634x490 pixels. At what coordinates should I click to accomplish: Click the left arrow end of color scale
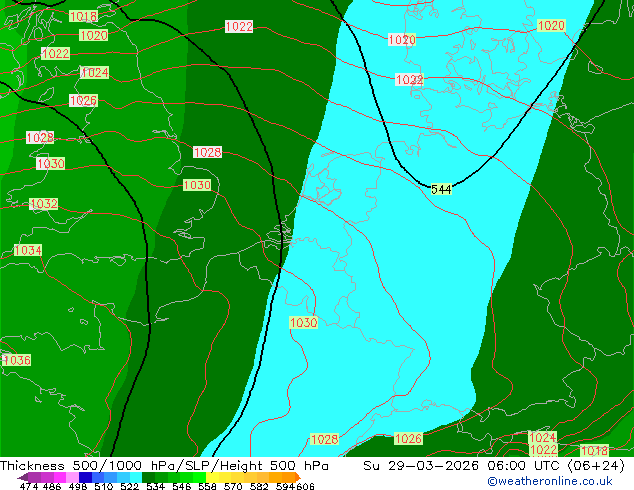click(x=23, y=478)
